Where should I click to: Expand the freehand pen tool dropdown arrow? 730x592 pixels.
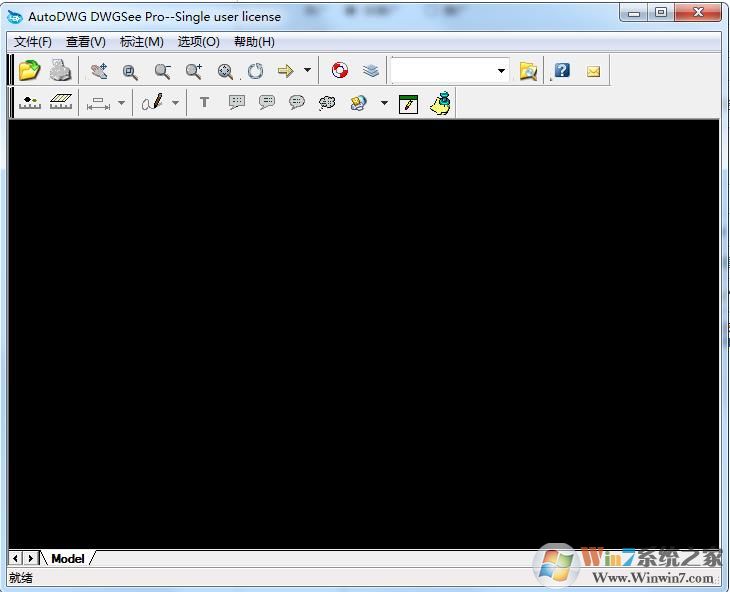[175, 103]
